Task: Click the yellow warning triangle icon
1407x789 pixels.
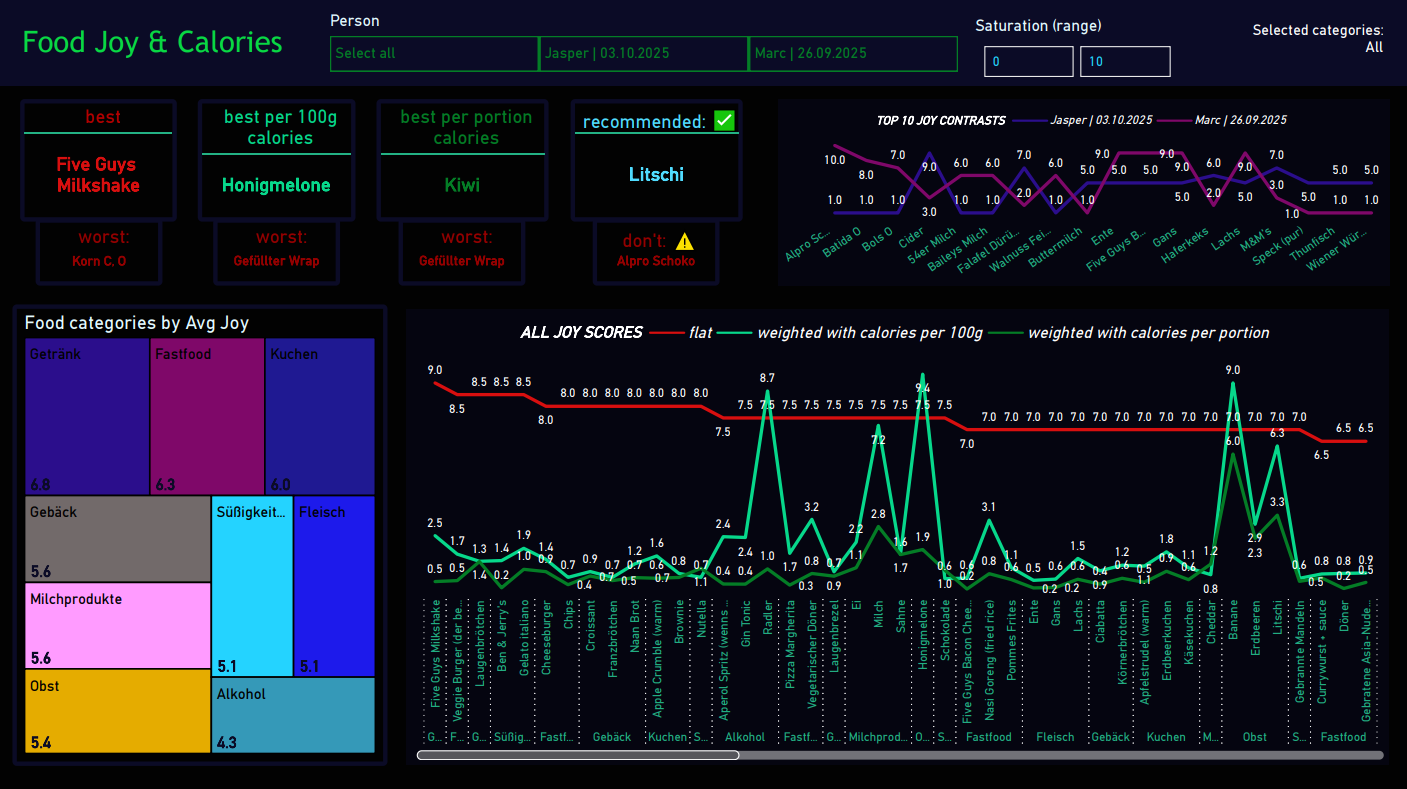Action: pyautogui.click(x=684, y=241)
